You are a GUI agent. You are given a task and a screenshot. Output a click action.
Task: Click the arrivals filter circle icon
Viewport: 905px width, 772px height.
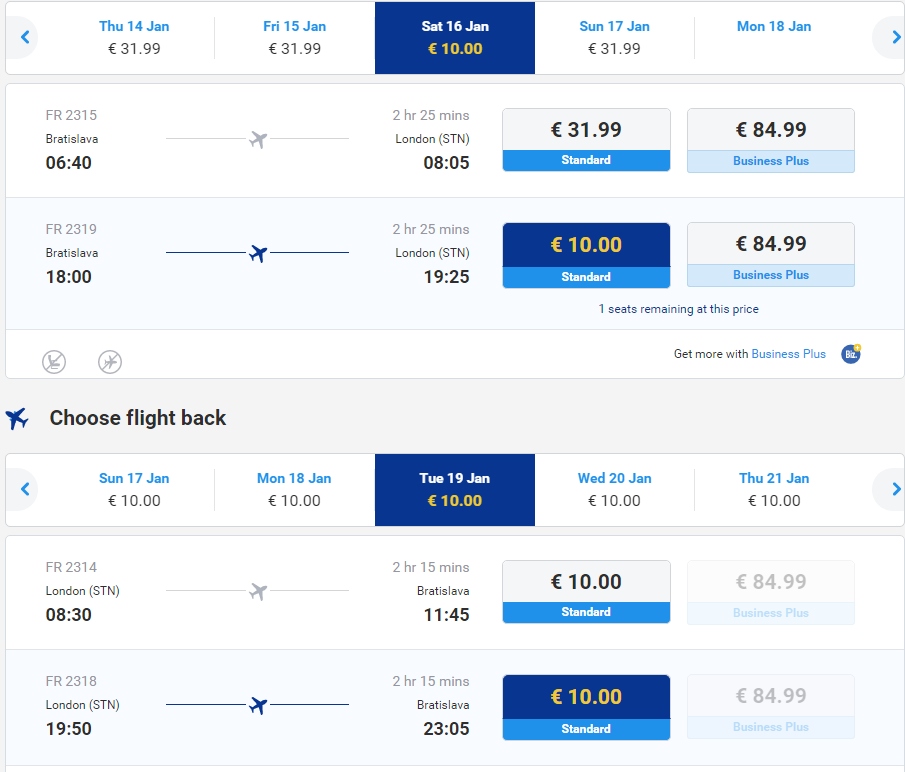[x=54, y=362]
